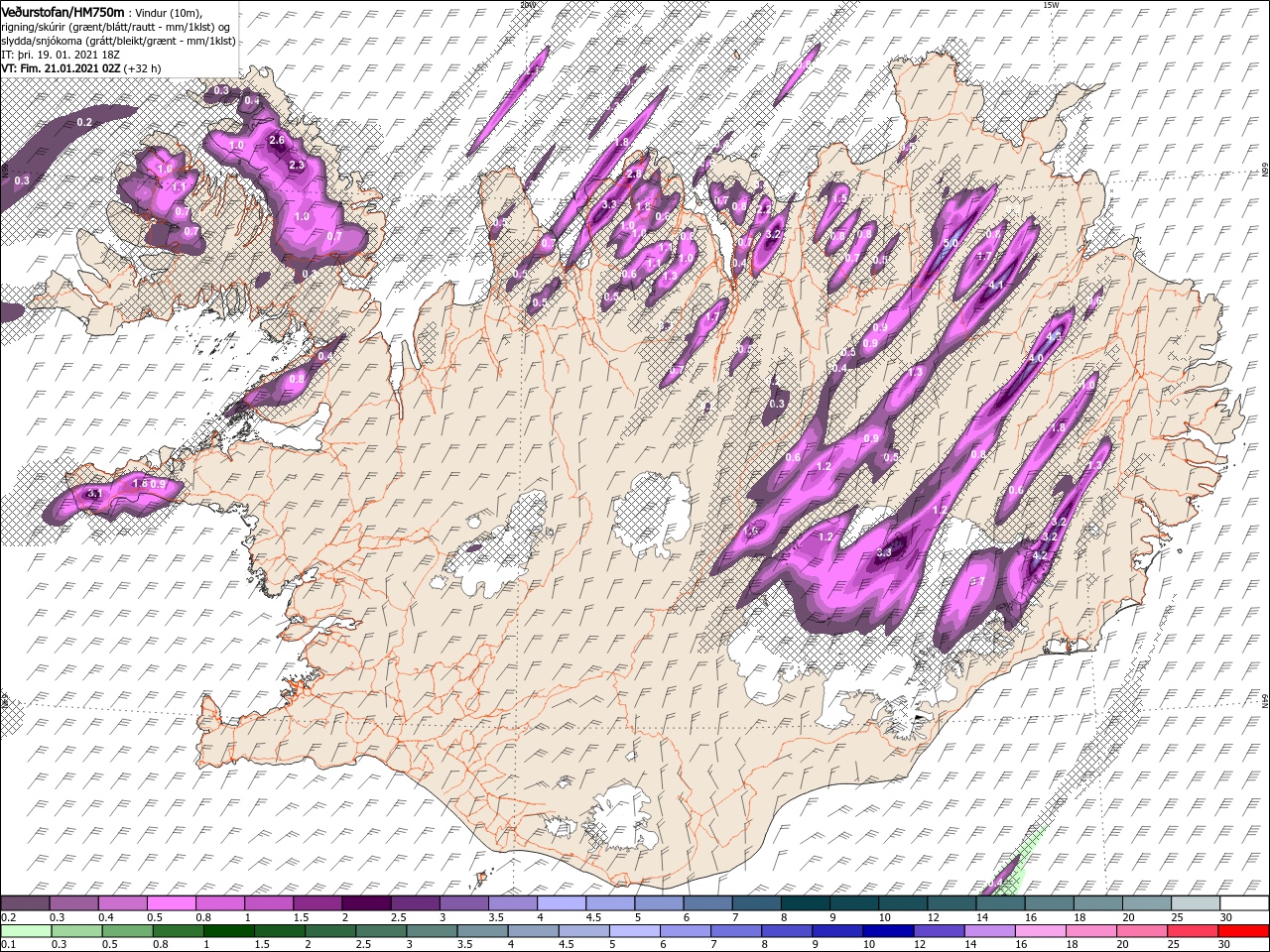The width and height of the screenshot is (1270, 952).
Task: Click the pale grey 25–30 swatch in top legend row
Action: [x=1197, y=903]
